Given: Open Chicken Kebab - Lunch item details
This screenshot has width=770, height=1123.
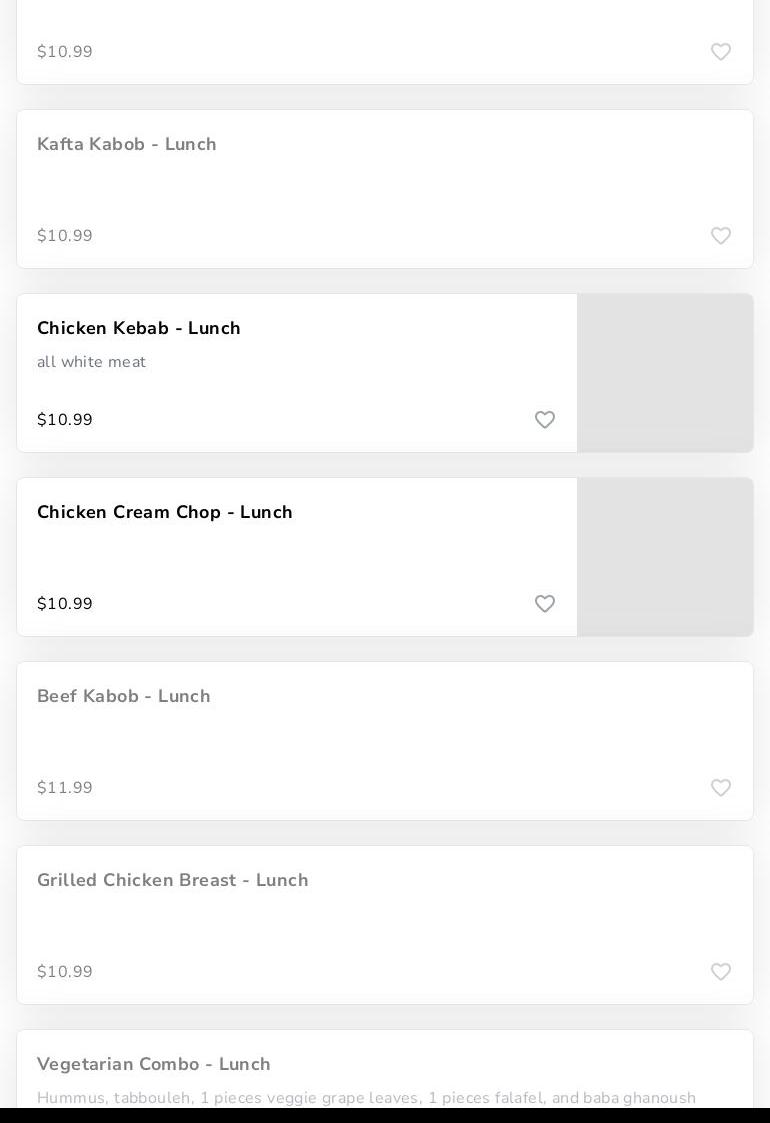Looking at the screenshot, I should click(139, 328).
